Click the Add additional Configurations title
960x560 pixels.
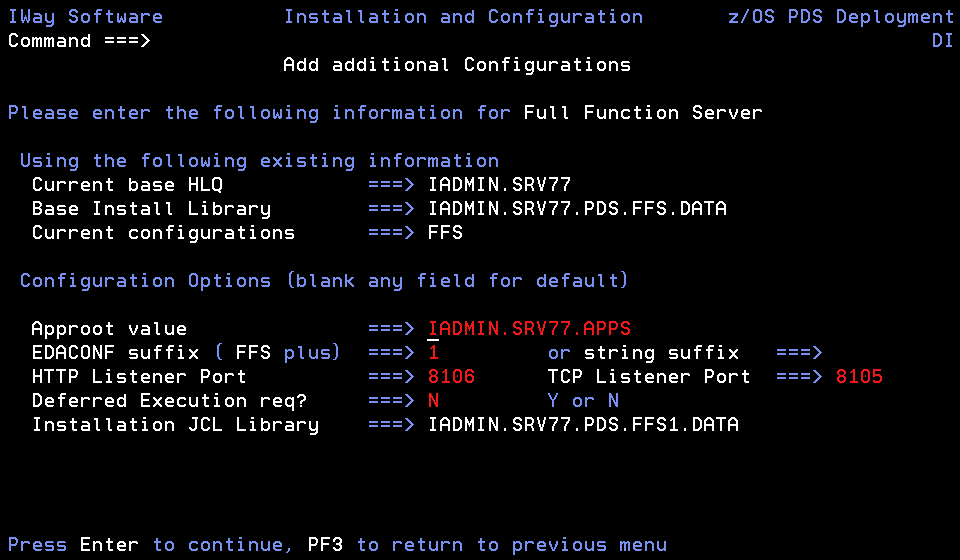click(x=457, y=65)
